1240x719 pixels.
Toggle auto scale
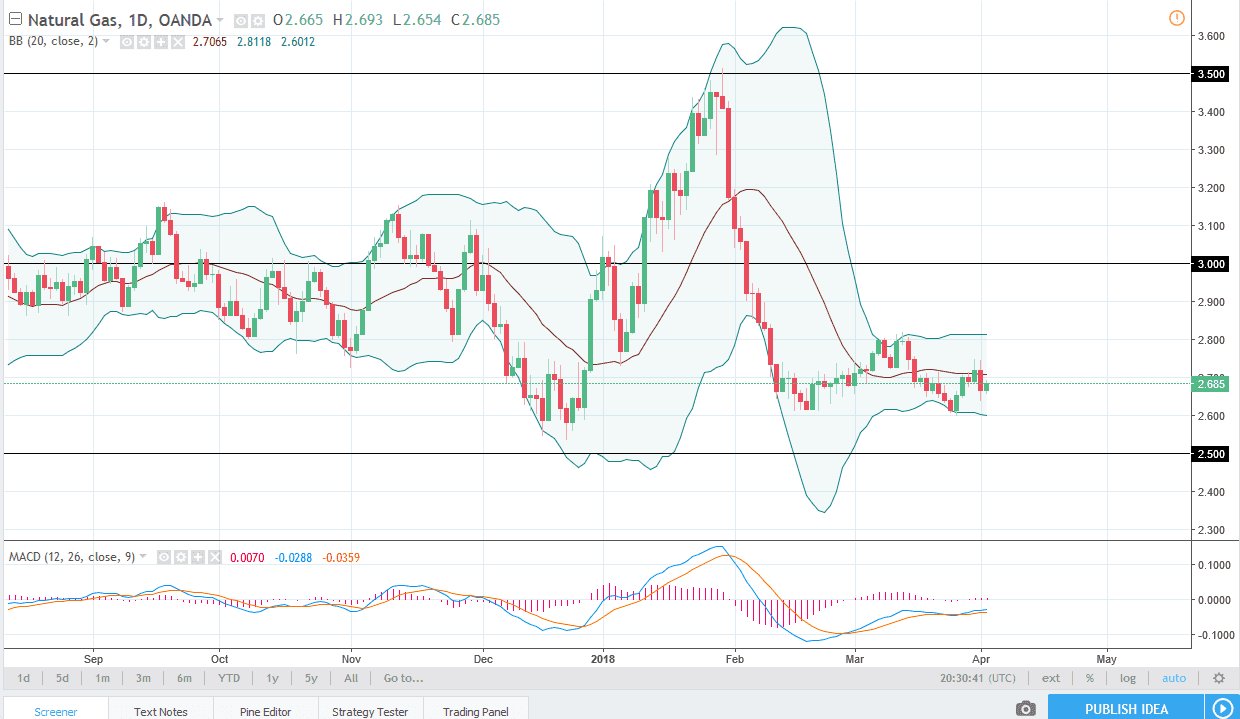point(1174,678)
